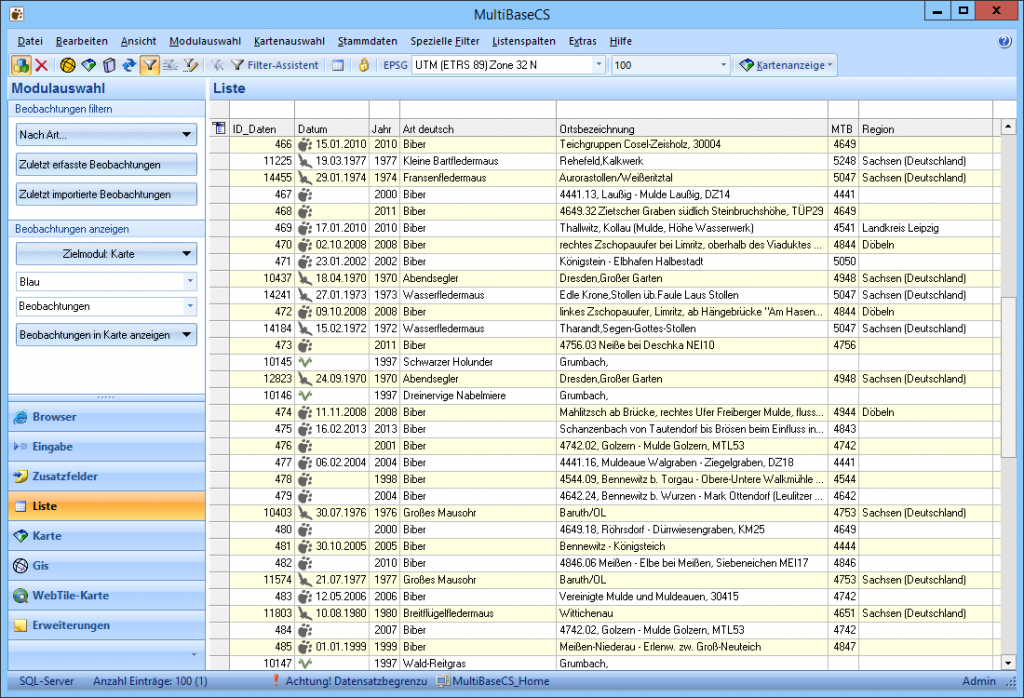Screen dimensions: 1024x698
Task: Click the blue book toolbar icon
Action: (109, 65)
